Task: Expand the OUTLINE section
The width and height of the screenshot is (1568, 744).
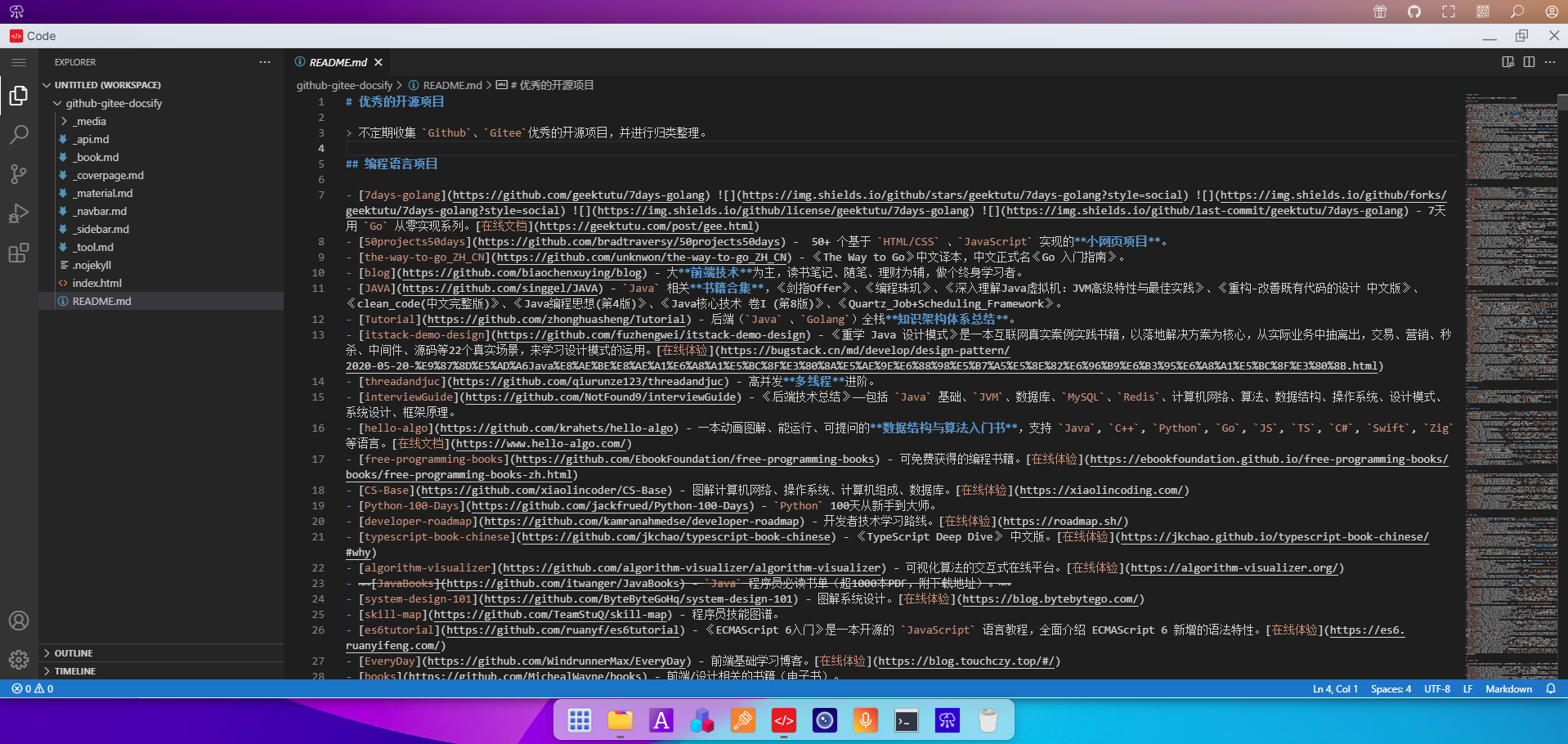Action: (74, 653)
